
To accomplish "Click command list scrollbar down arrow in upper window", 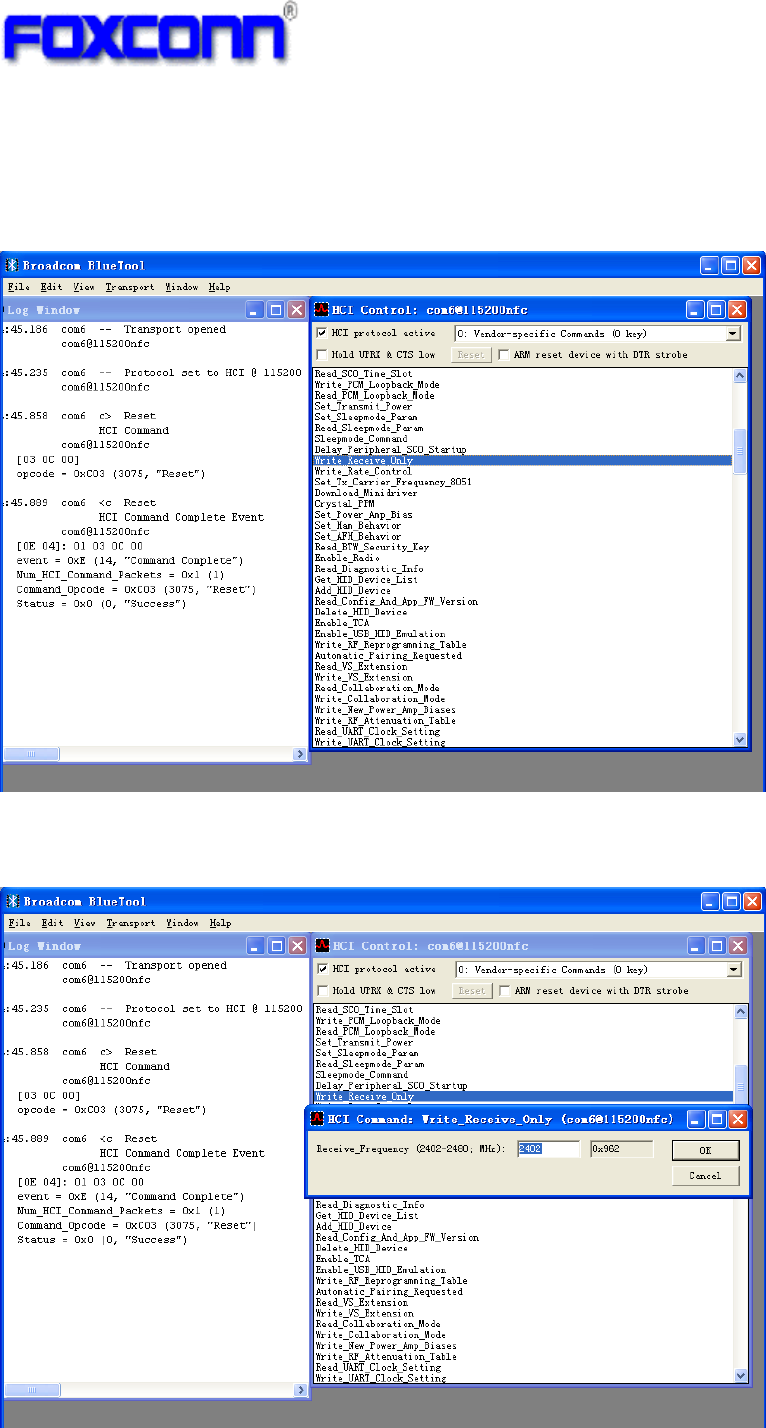I will pos(740,739).
